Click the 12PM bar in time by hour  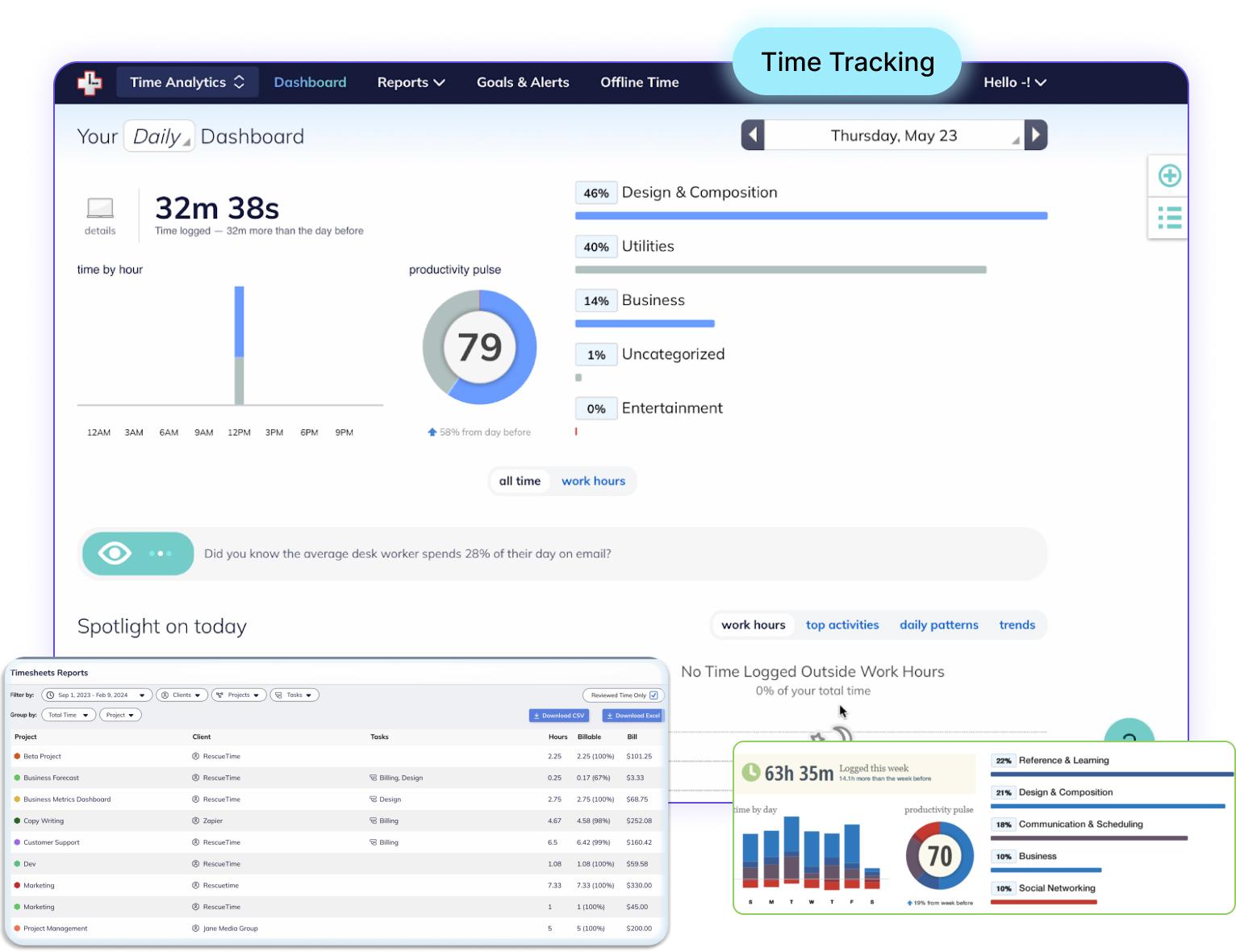click(239, 345)
